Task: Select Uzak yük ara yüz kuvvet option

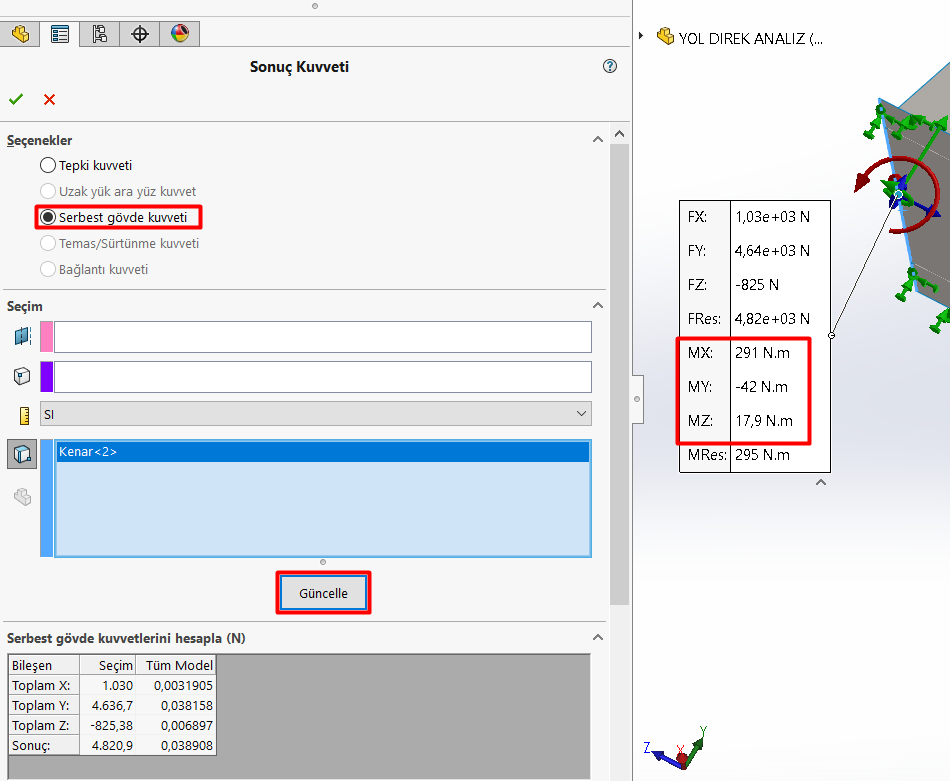Action: click(x=118, y=191)
